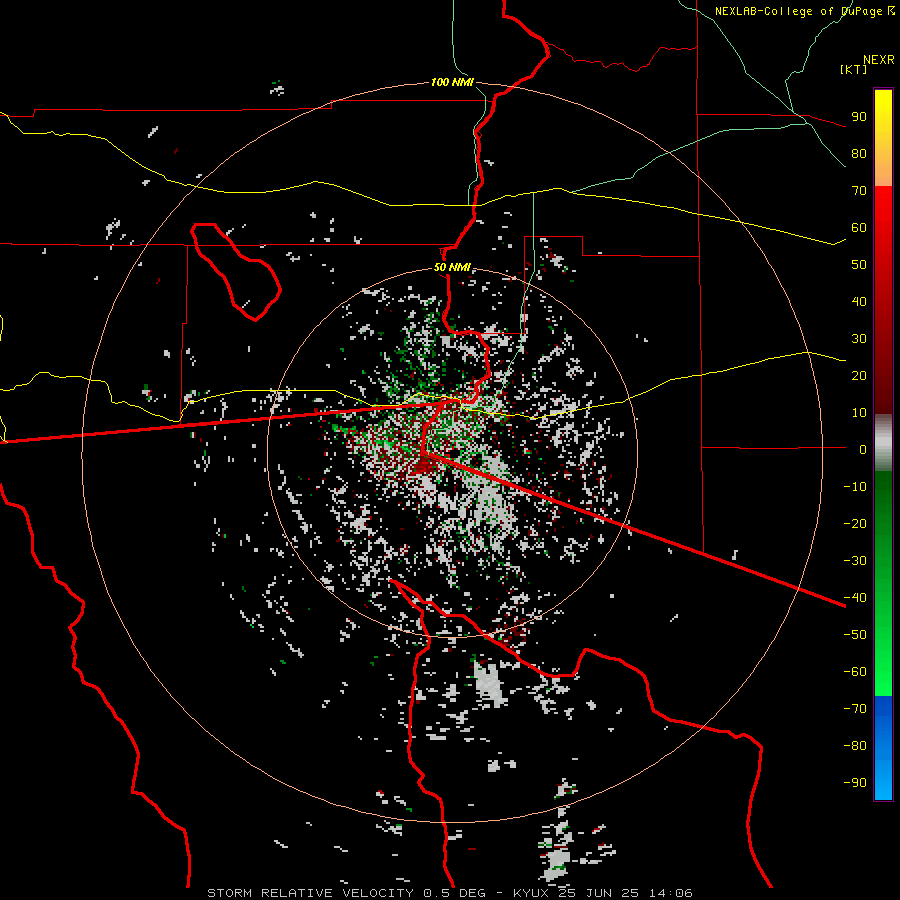Click the 60 value on velocity scale
Image resolution: width=900 pixels, height=900 pixels.
coord(859,228)
